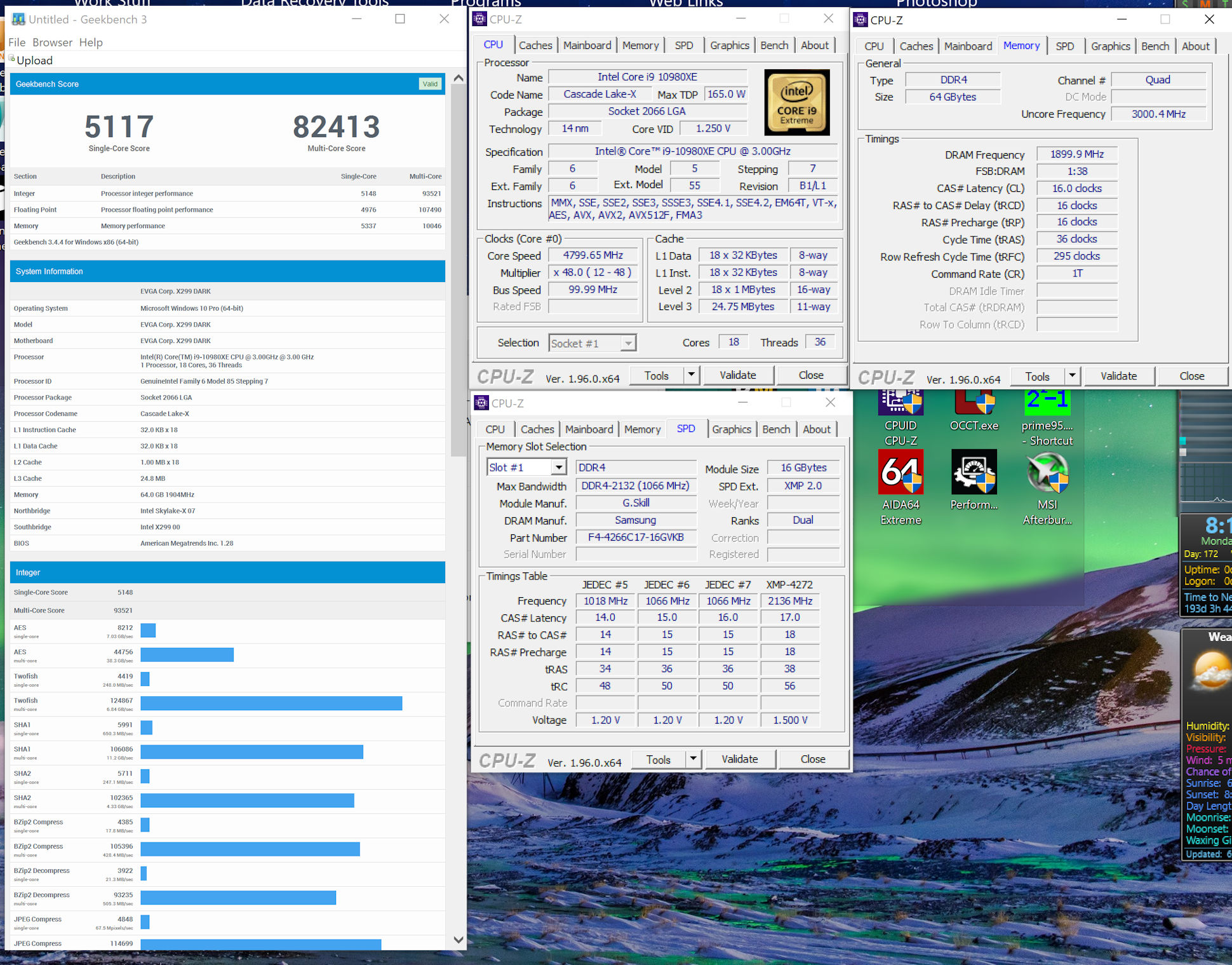Click the DRAM Frequency value 1899.9 MHz

(x=1076, y=154)
